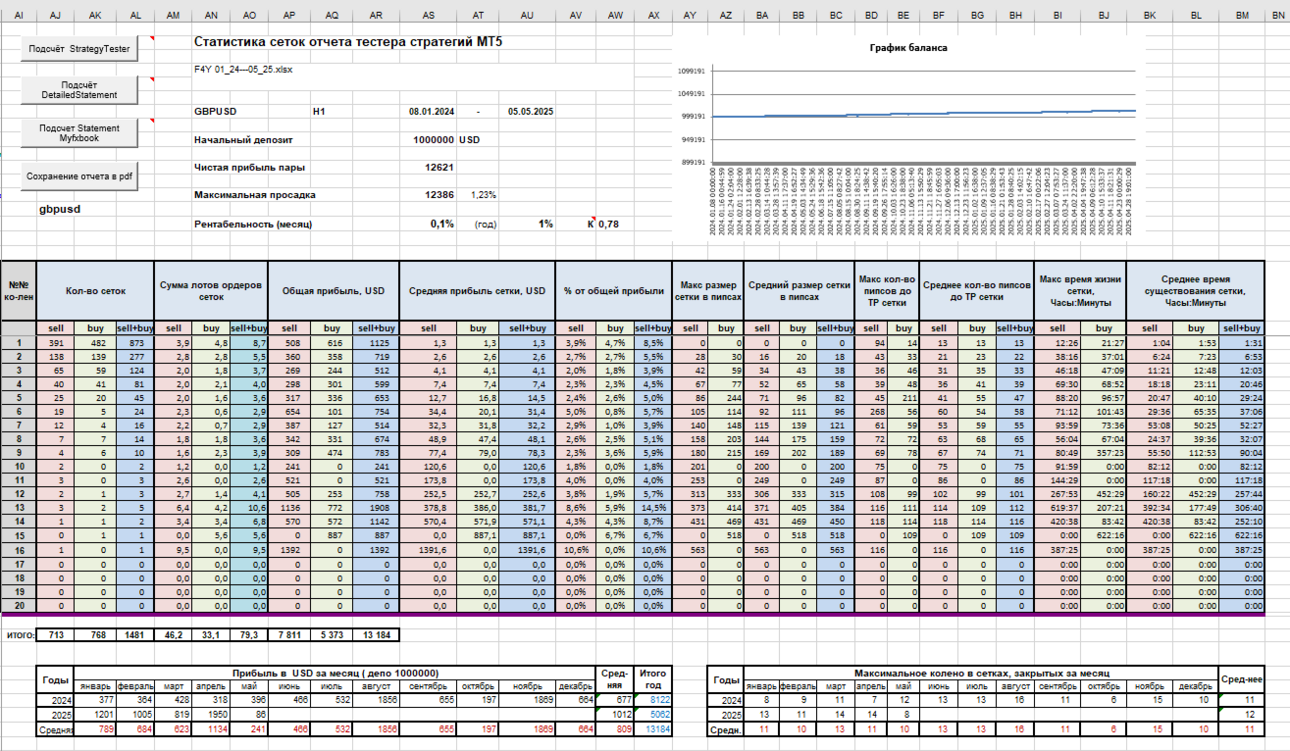
Task: Select column header AP
Action: pyautogui.click(x=289, y=15)
